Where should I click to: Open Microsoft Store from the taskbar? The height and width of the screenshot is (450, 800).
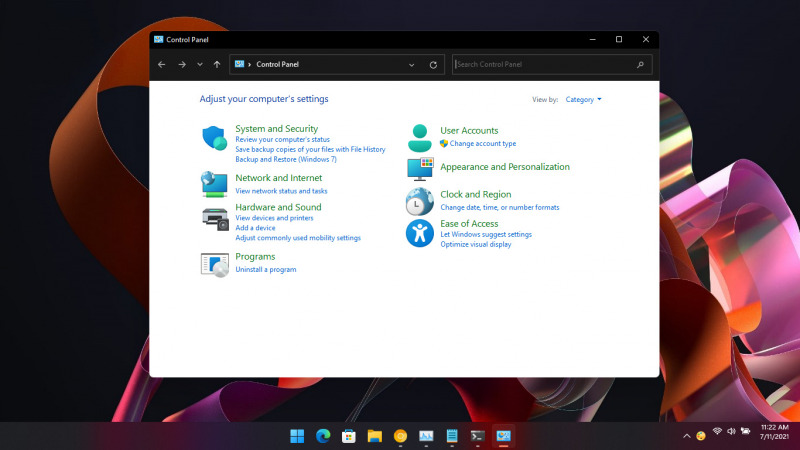pyautogui.click(x=349, y=436)
